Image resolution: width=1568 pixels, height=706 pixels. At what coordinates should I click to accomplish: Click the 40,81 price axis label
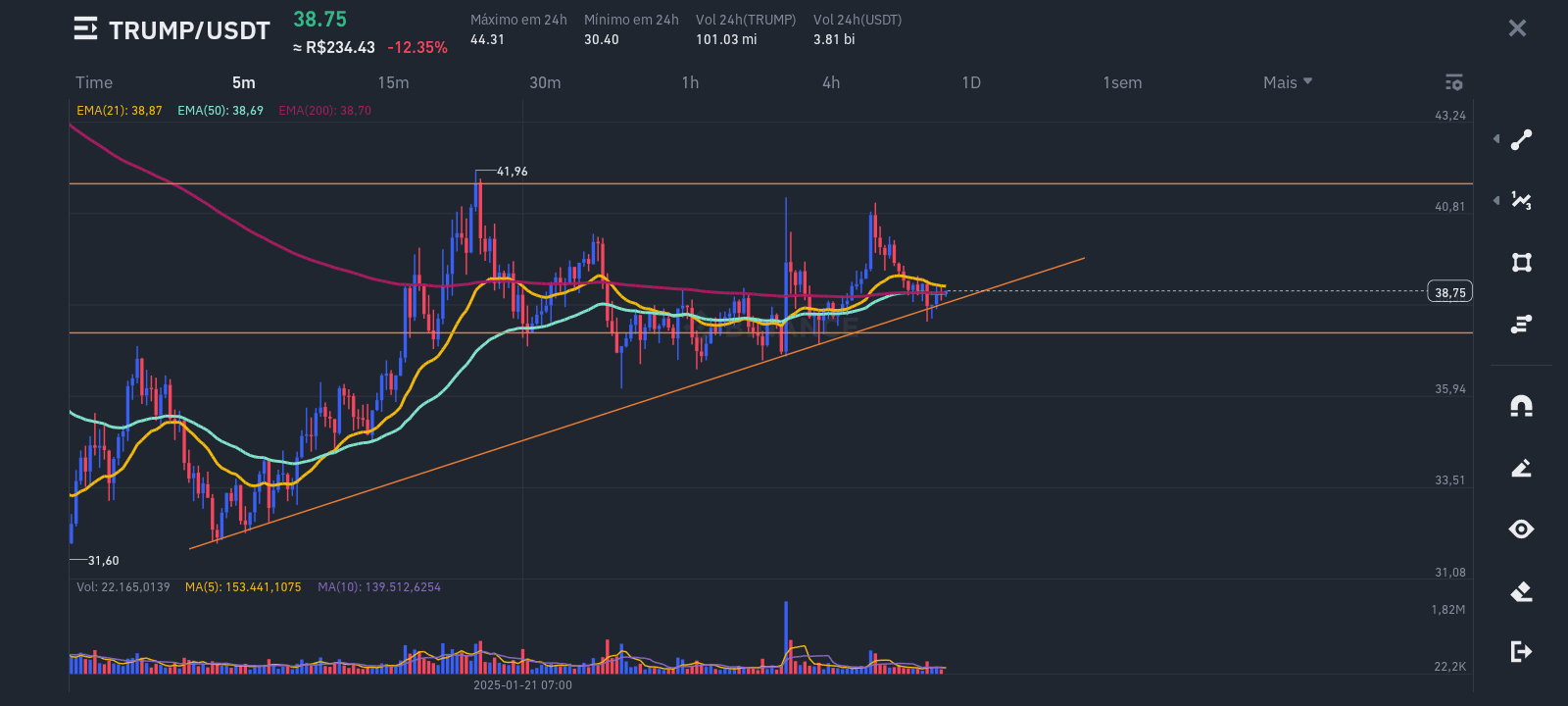click(1450, 207)
